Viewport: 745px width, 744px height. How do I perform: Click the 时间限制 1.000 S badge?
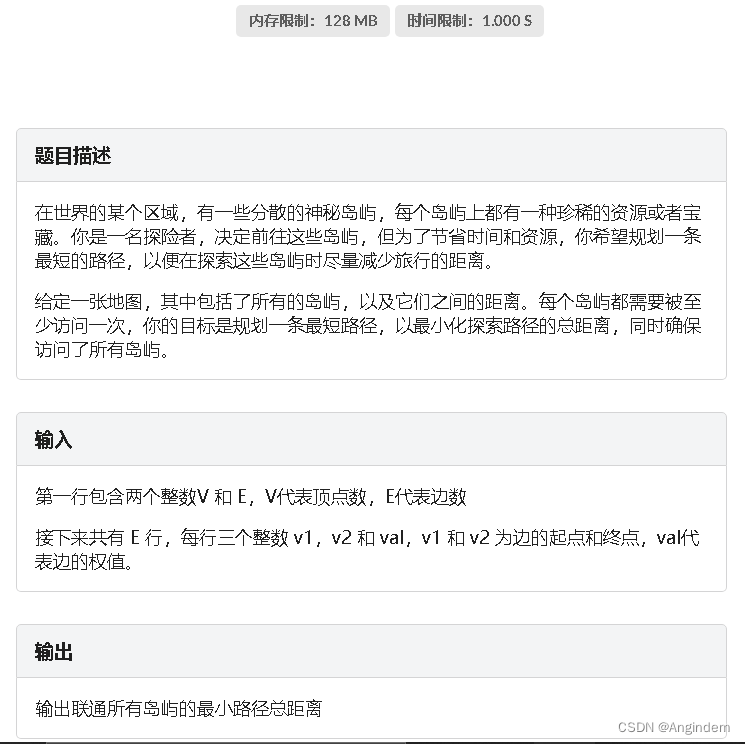[x=469, y=21]
